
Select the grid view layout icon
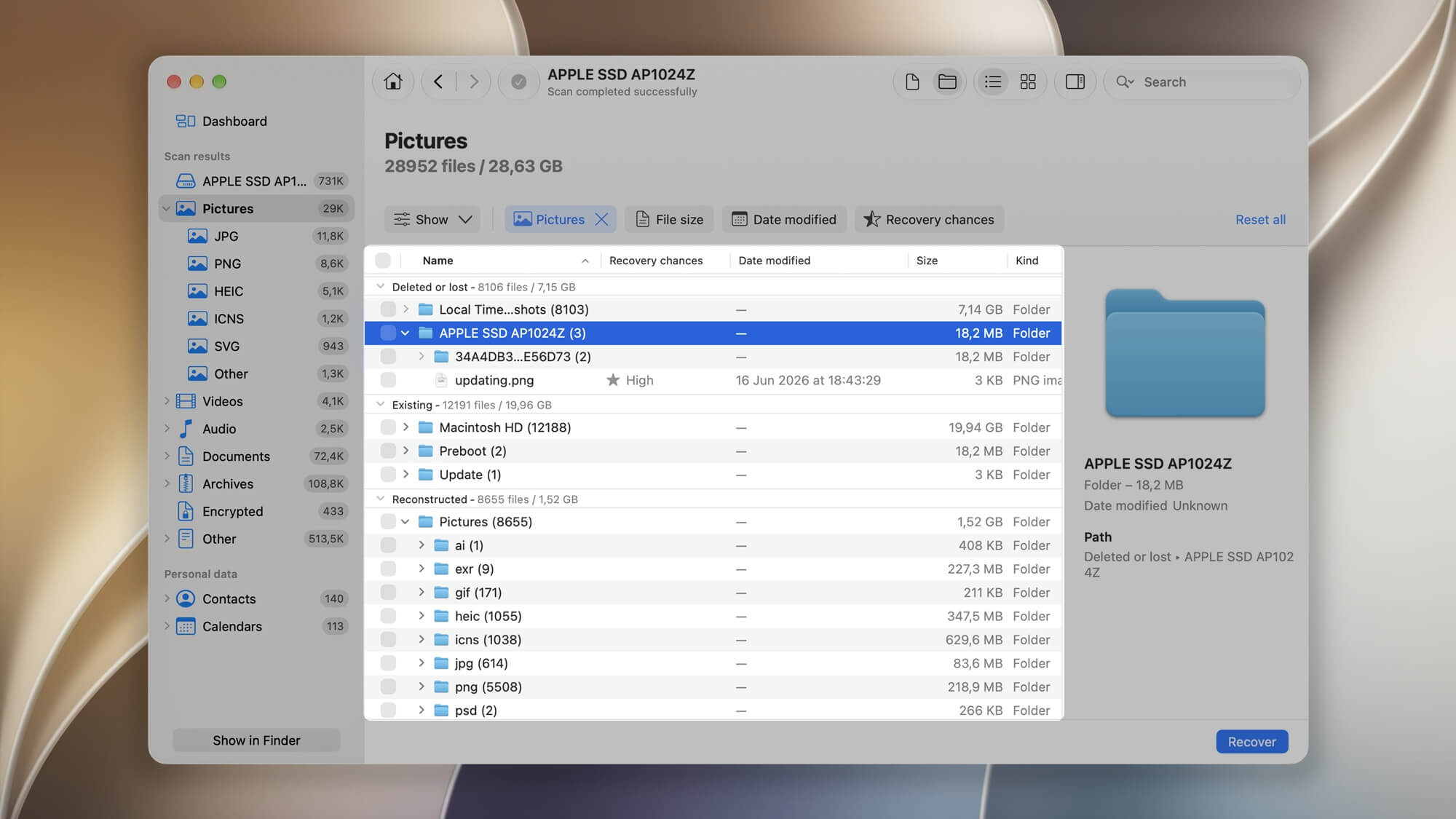tap(1028, 82)
